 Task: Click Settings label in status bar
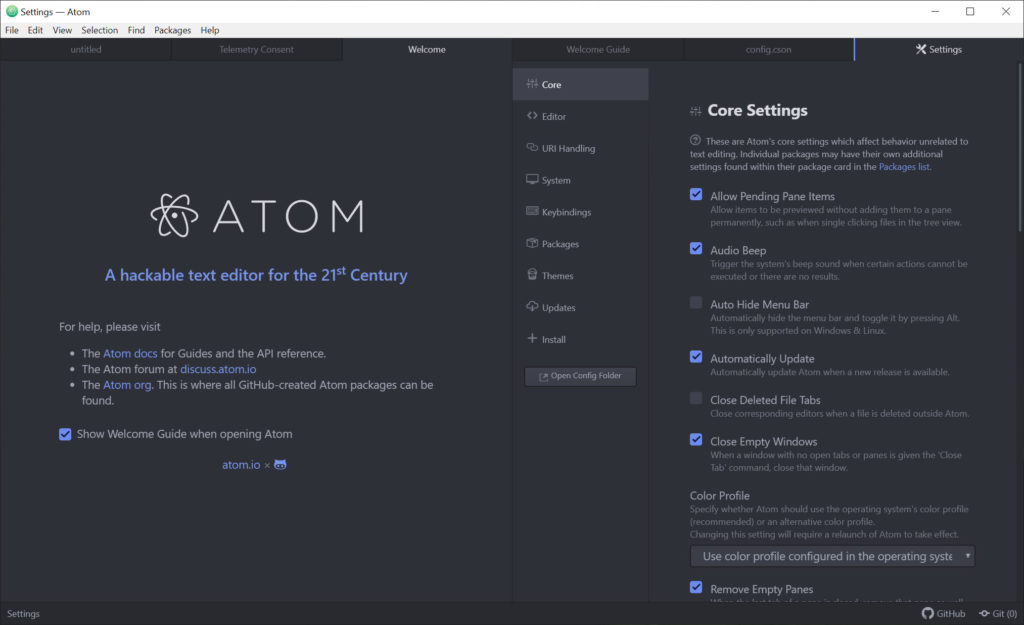point(23,613)
